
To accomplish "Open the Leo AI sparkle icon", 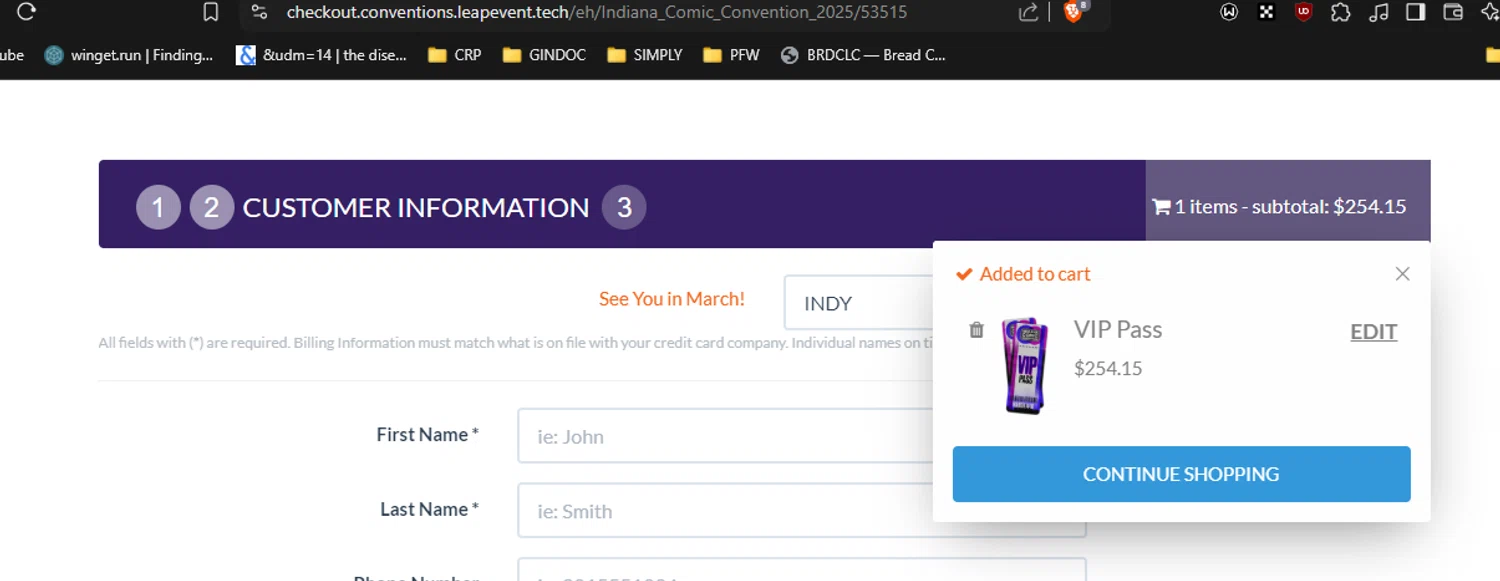I will (1489, 12).
